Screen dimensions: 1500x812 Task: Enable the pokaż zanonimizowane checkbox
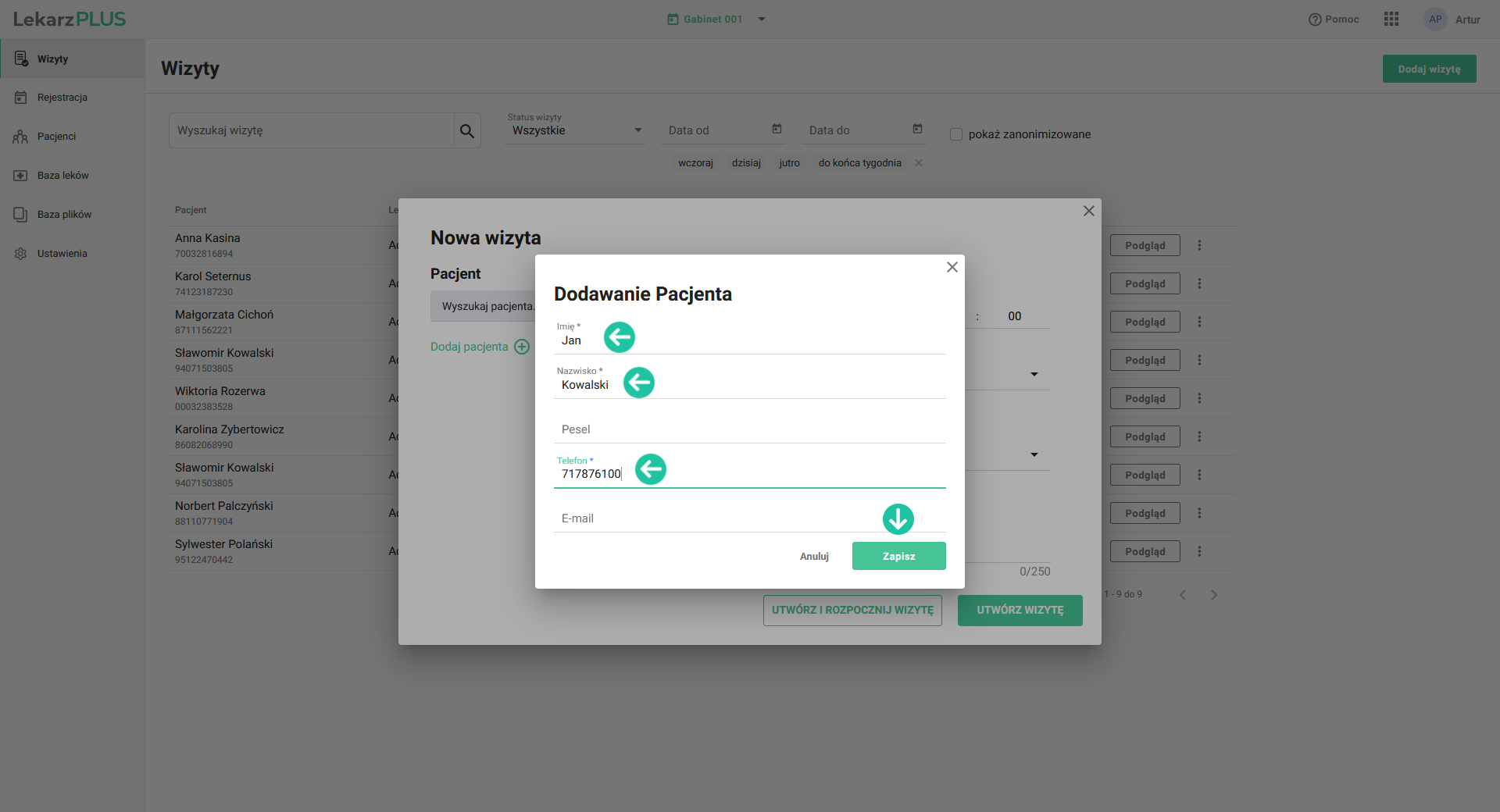(x=956, y=134)
